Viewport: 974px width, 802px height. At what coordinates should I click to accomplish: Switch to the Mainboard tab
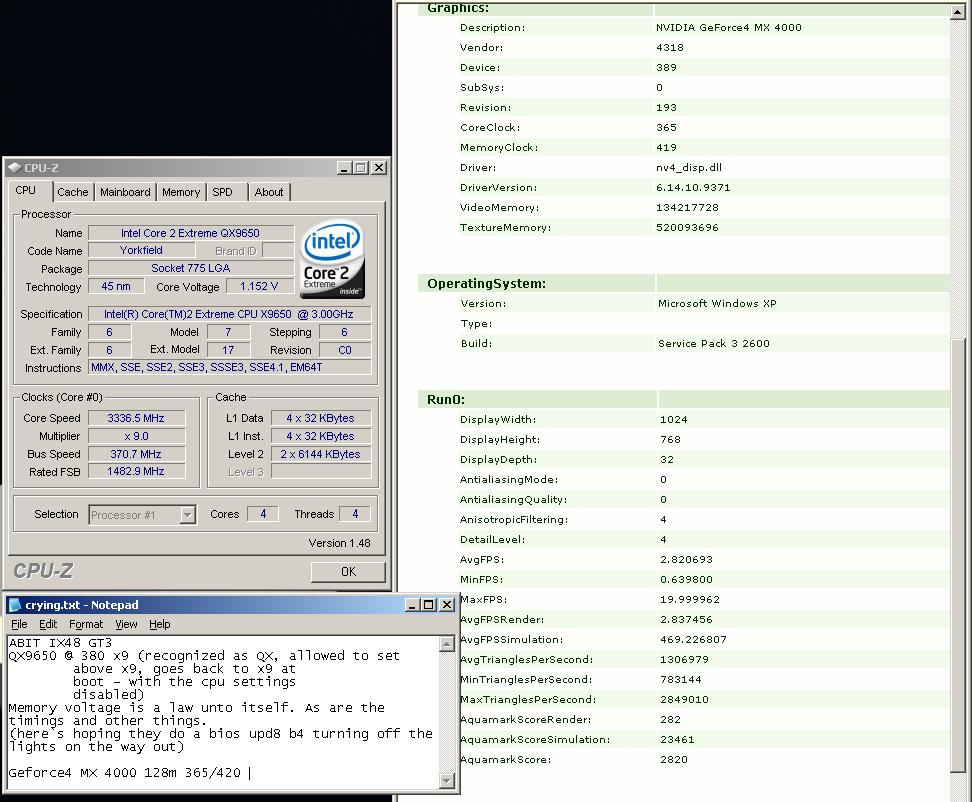click(x=125, y=192)
